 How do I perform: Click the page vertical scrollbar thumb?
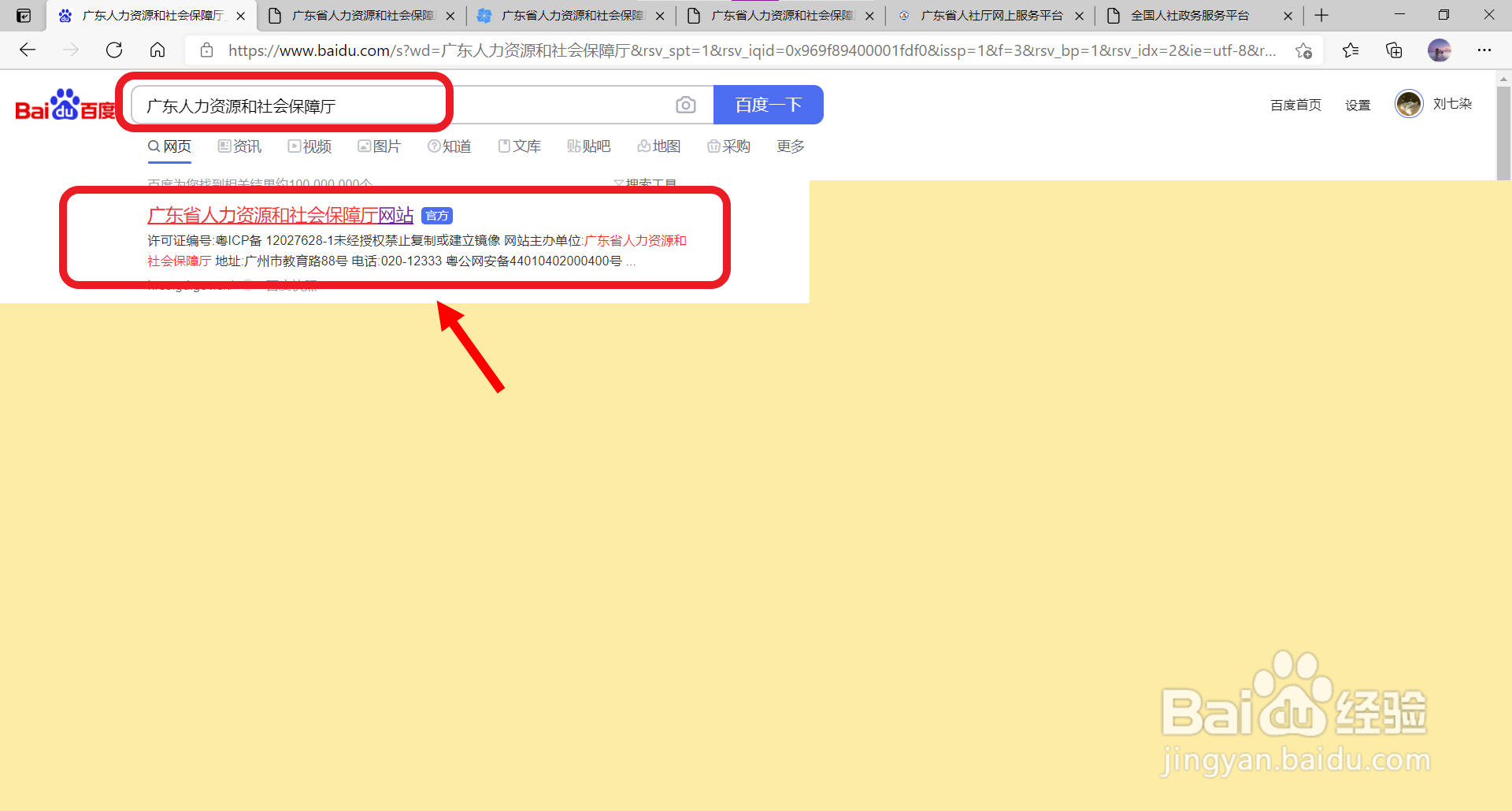(1503, 133)
